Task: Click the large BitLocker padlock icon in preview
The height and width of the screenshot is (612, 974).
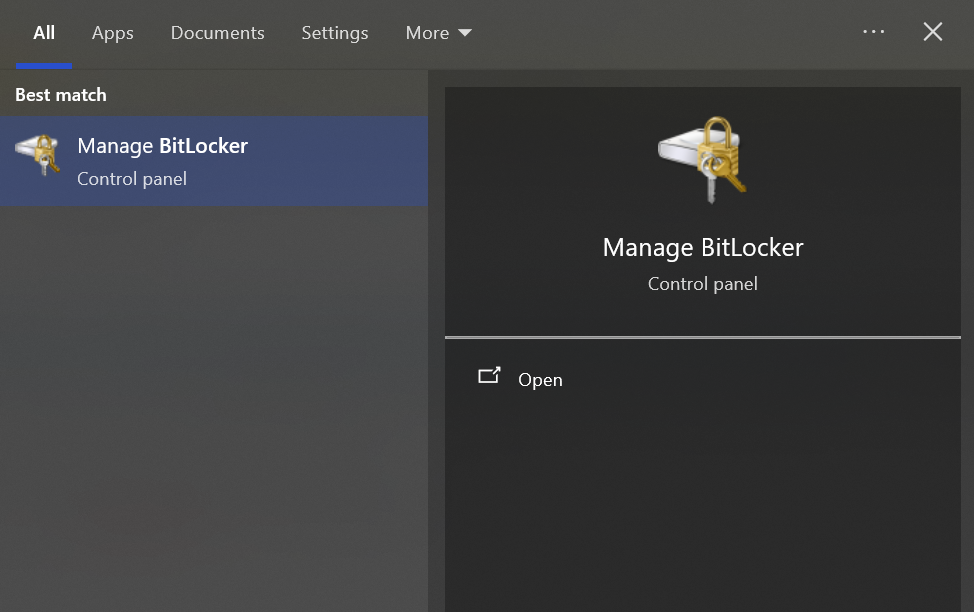Action: pos(702,159)
